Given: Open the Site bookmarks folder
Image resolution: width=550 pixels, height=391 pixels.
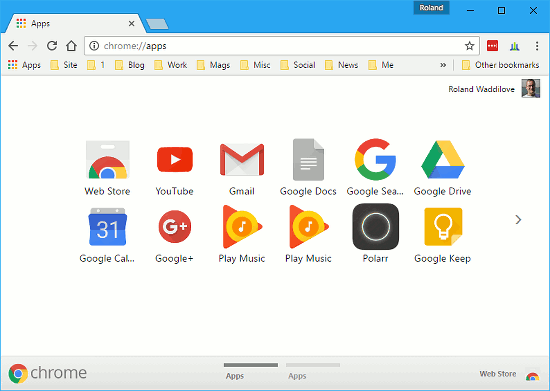Looking at the screenshot, I should click(x=63, y=65).
